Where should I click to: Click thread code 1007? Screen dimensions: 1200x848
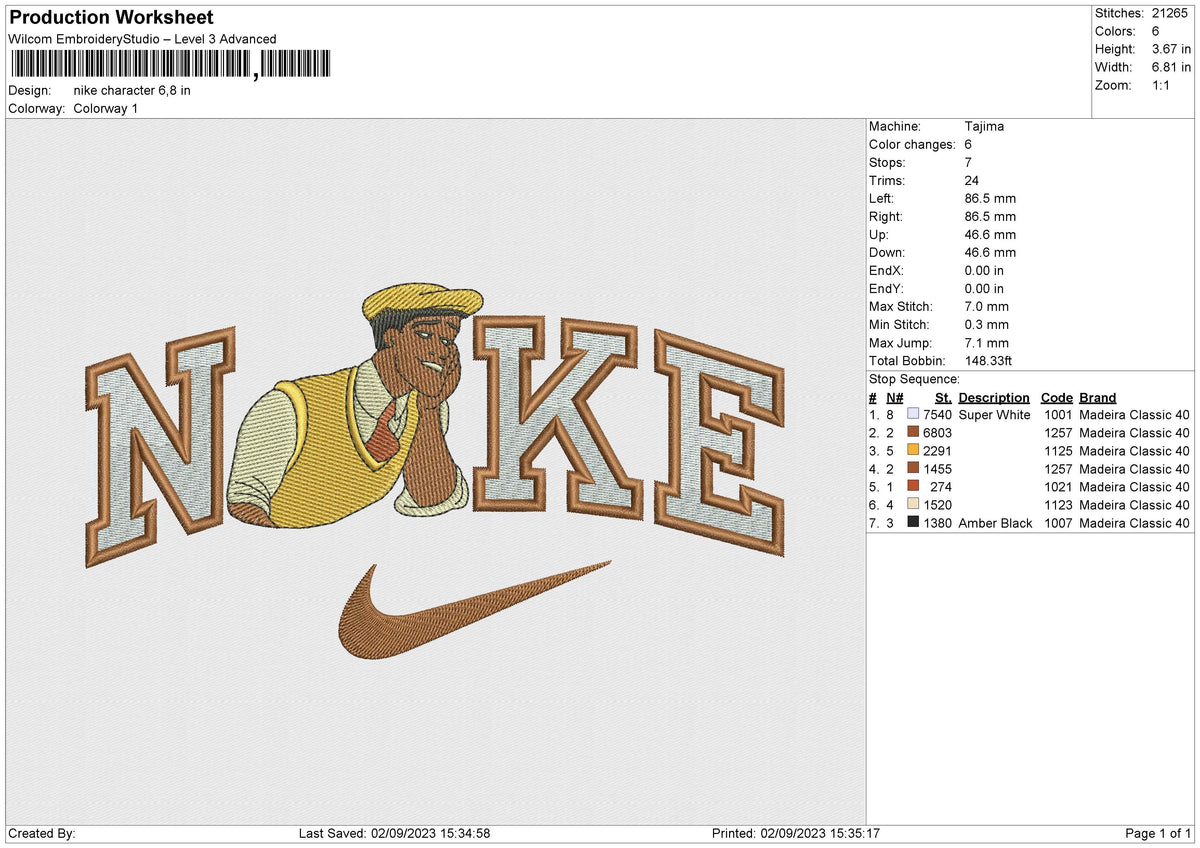pyautogui.click(x=1058, y=522)
